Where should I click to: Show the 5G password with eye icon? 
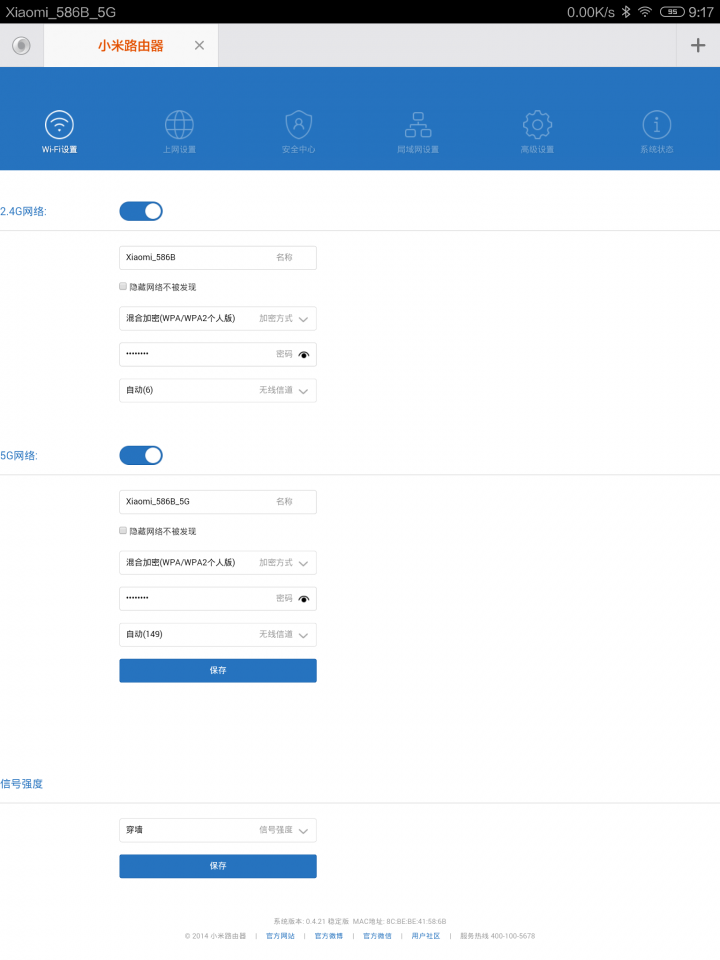[304, 599]
